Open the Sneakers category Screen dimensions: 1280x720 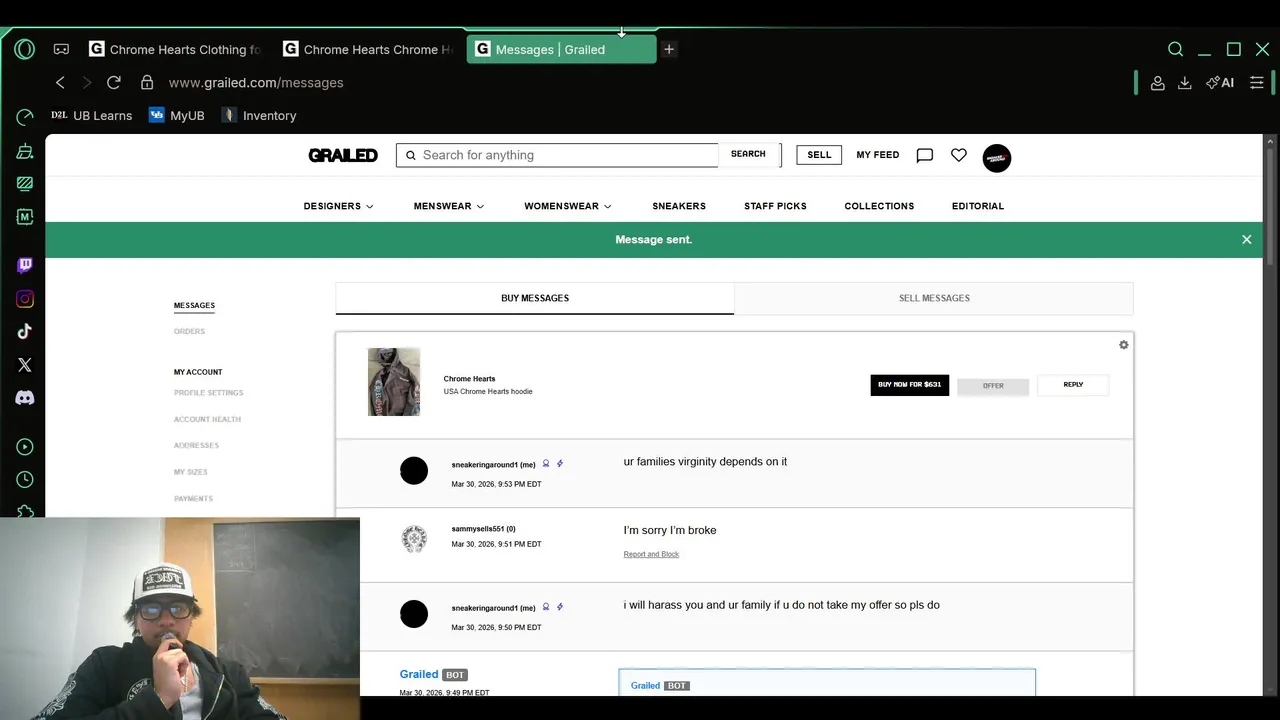(679, 206)
